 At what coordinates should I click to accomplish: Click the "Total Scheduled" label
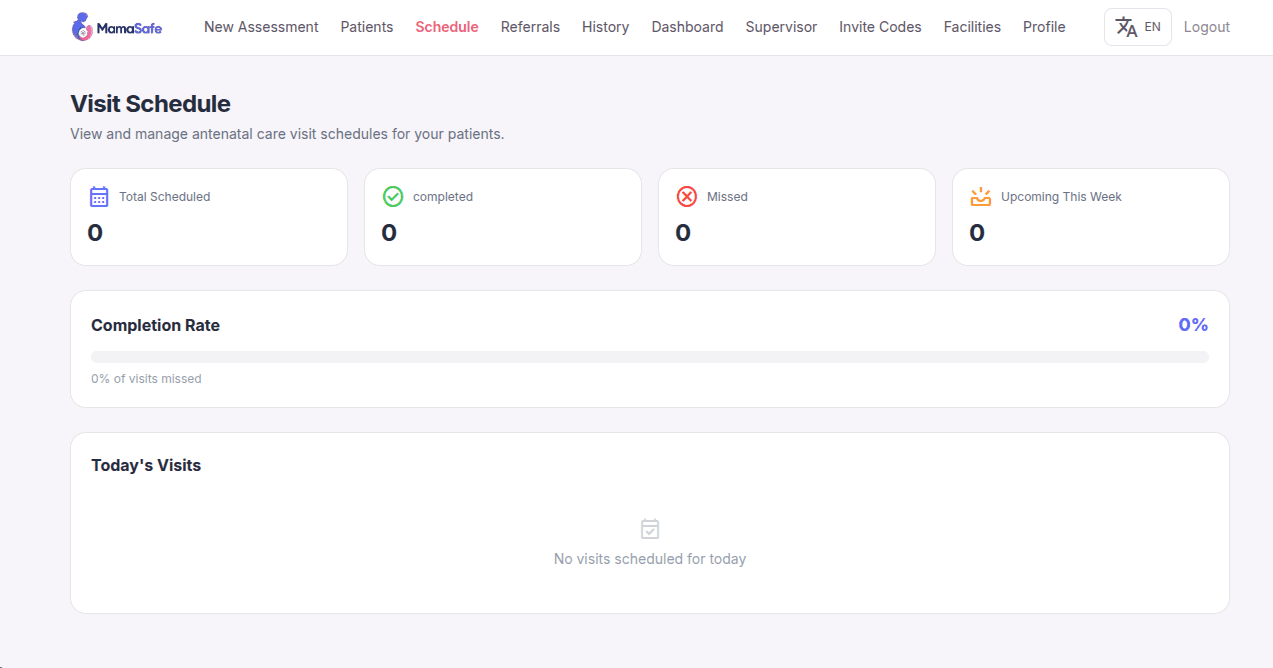click(165, 197)
